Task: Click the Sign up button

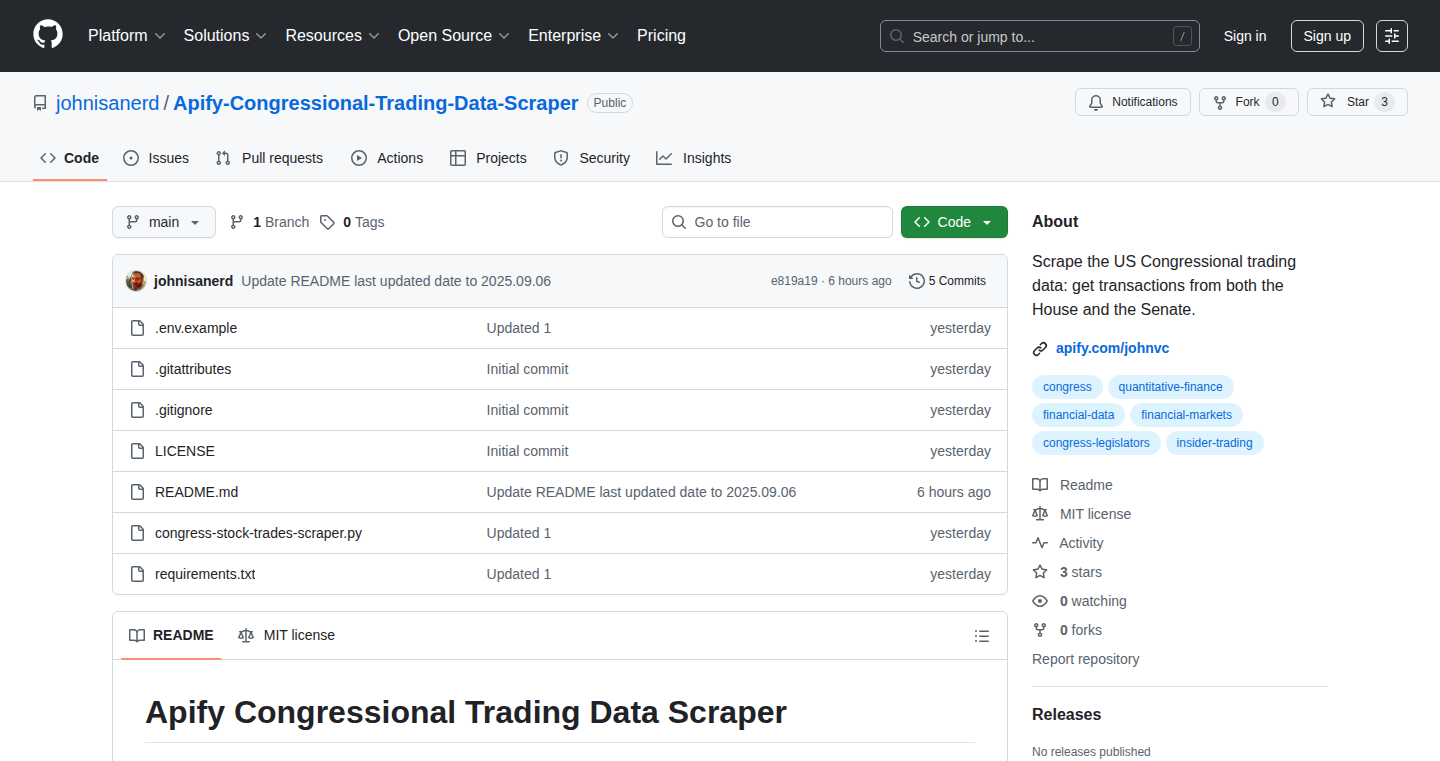Action: click(x=1327, y=36)
